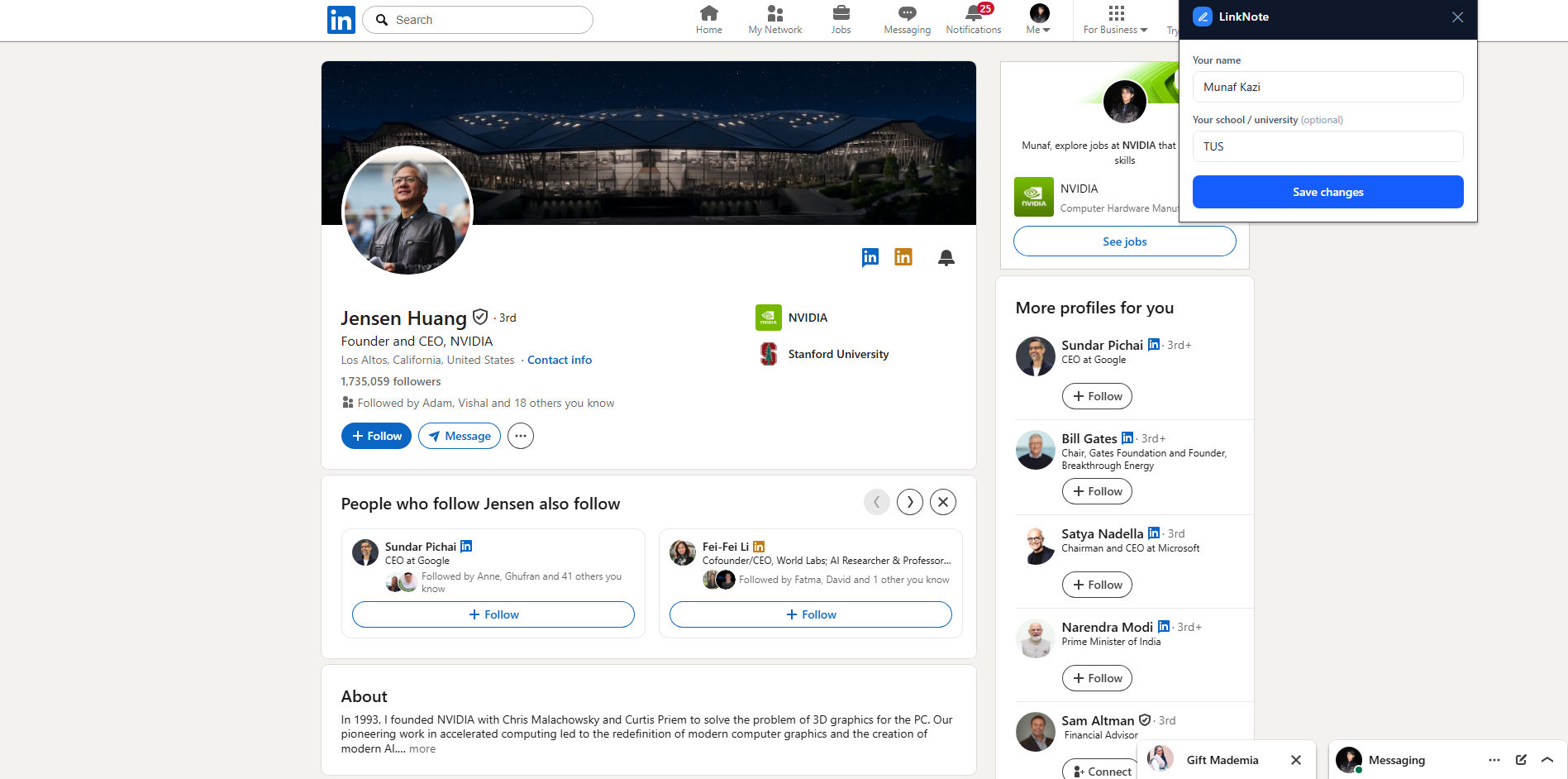The height and width of the screenshot is (779, 1568).
Task: Follow Satya Nadella in the sidebar
Action: 1097,585
